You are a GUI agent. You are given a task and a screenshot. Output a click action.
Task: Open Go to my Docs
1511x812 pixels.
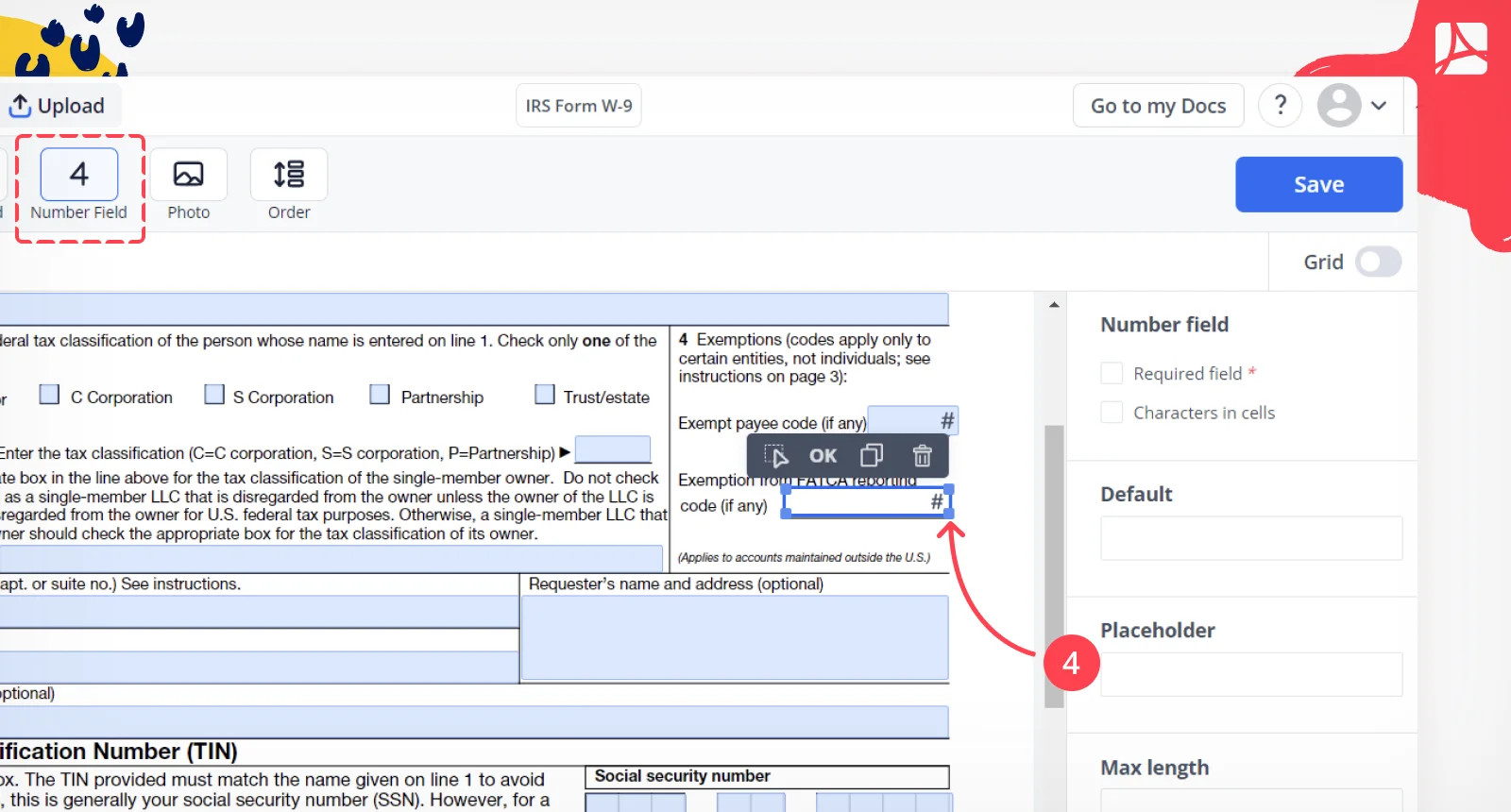tap(1158, 106)
